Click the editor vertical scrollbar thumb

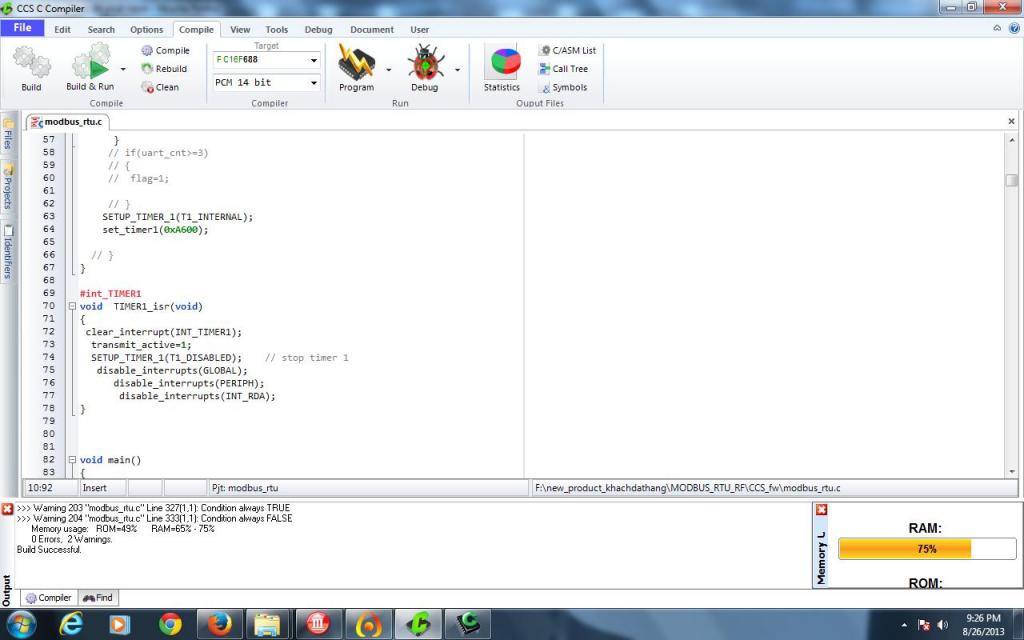pos(1012,180)
